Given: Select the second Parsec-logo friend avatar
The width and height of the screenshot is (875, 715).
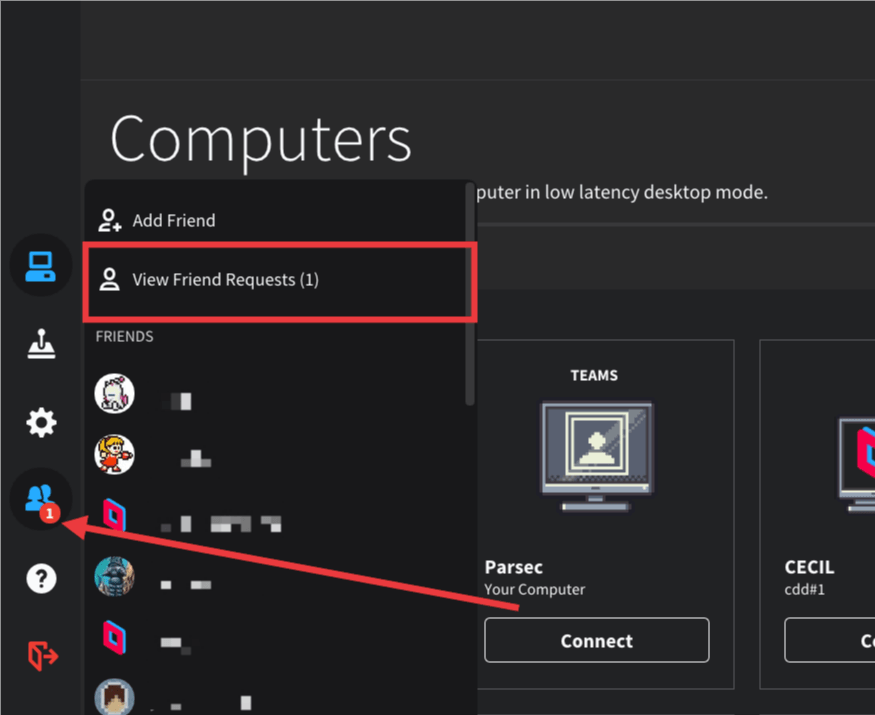Looking at the screenshot, I should 114,637.
